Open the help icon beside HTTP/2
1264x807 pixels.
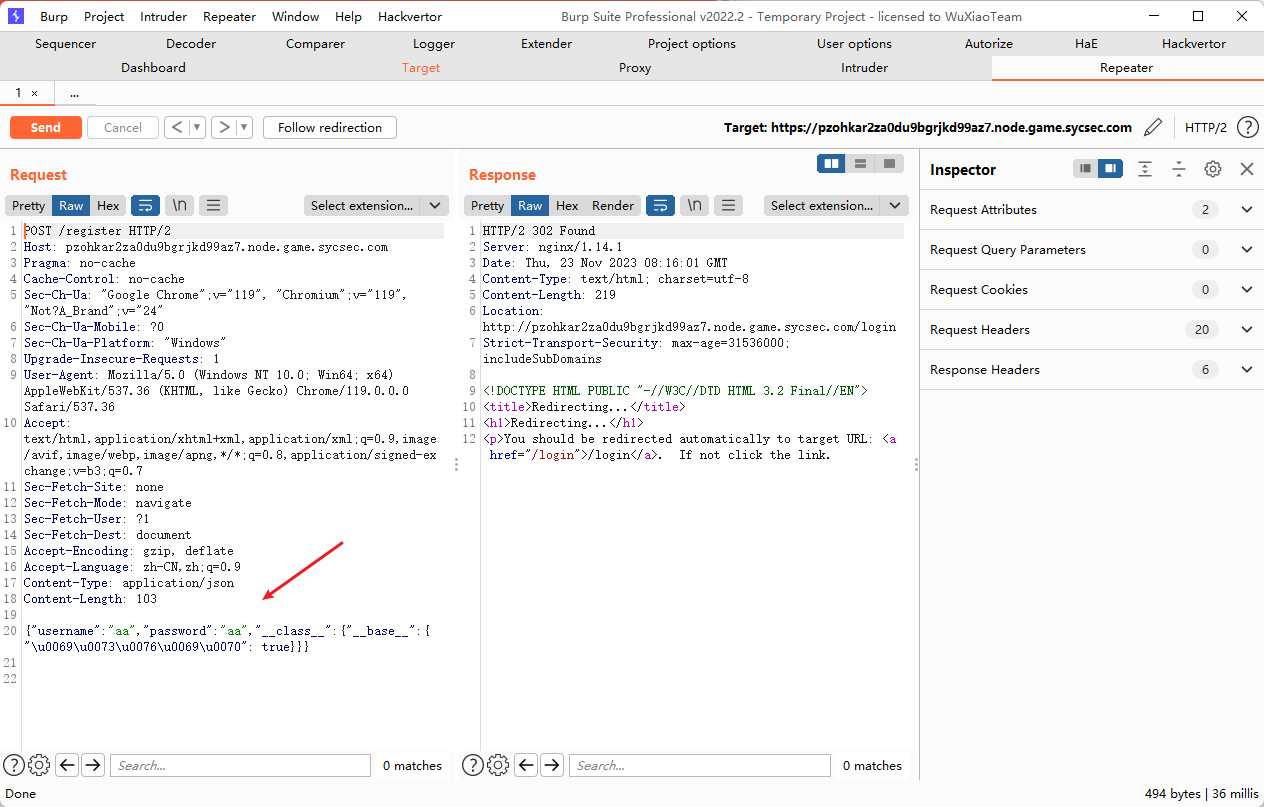(x=1247, y=127)
